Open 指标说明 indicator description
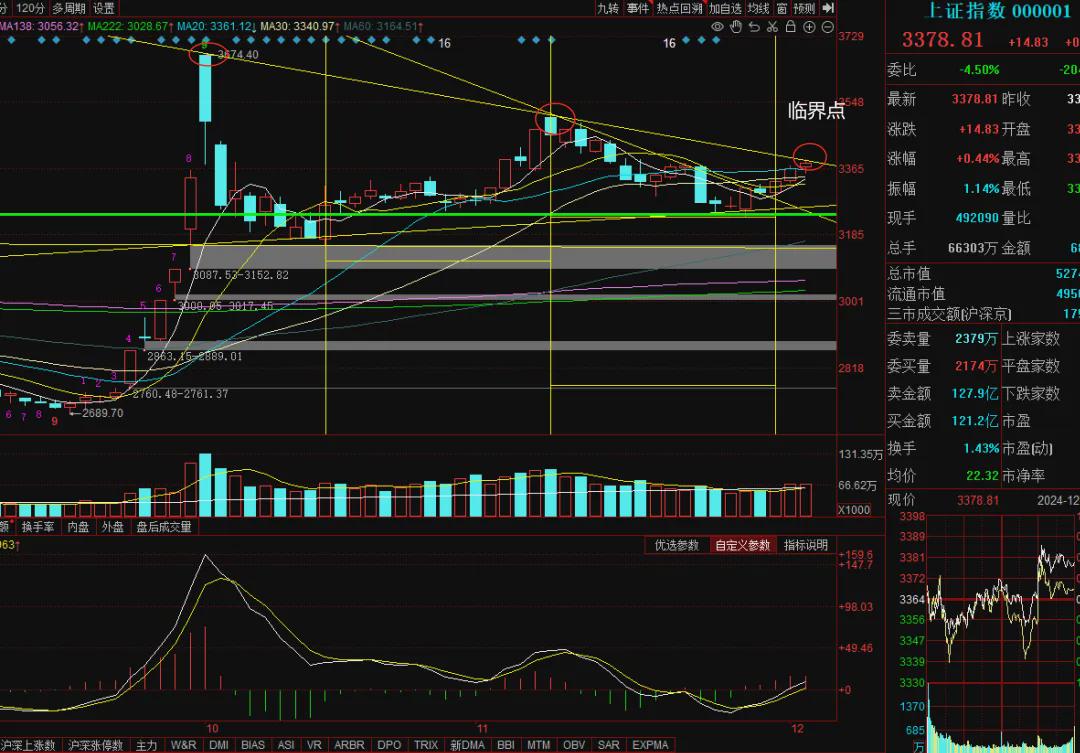The image size is (1080, 753). (806, 545)
